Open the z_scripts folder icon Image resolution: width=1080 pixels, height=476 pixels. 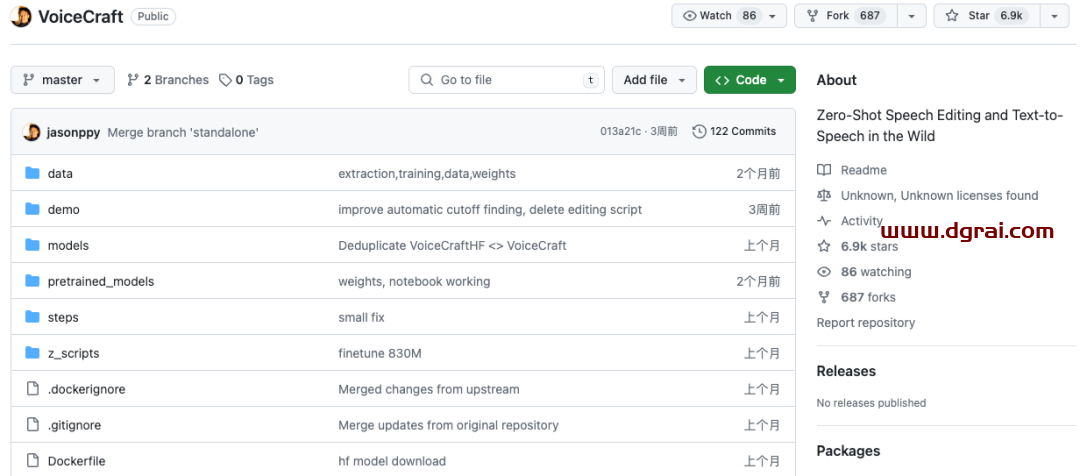pyautogui.click(x=32, y=353)
